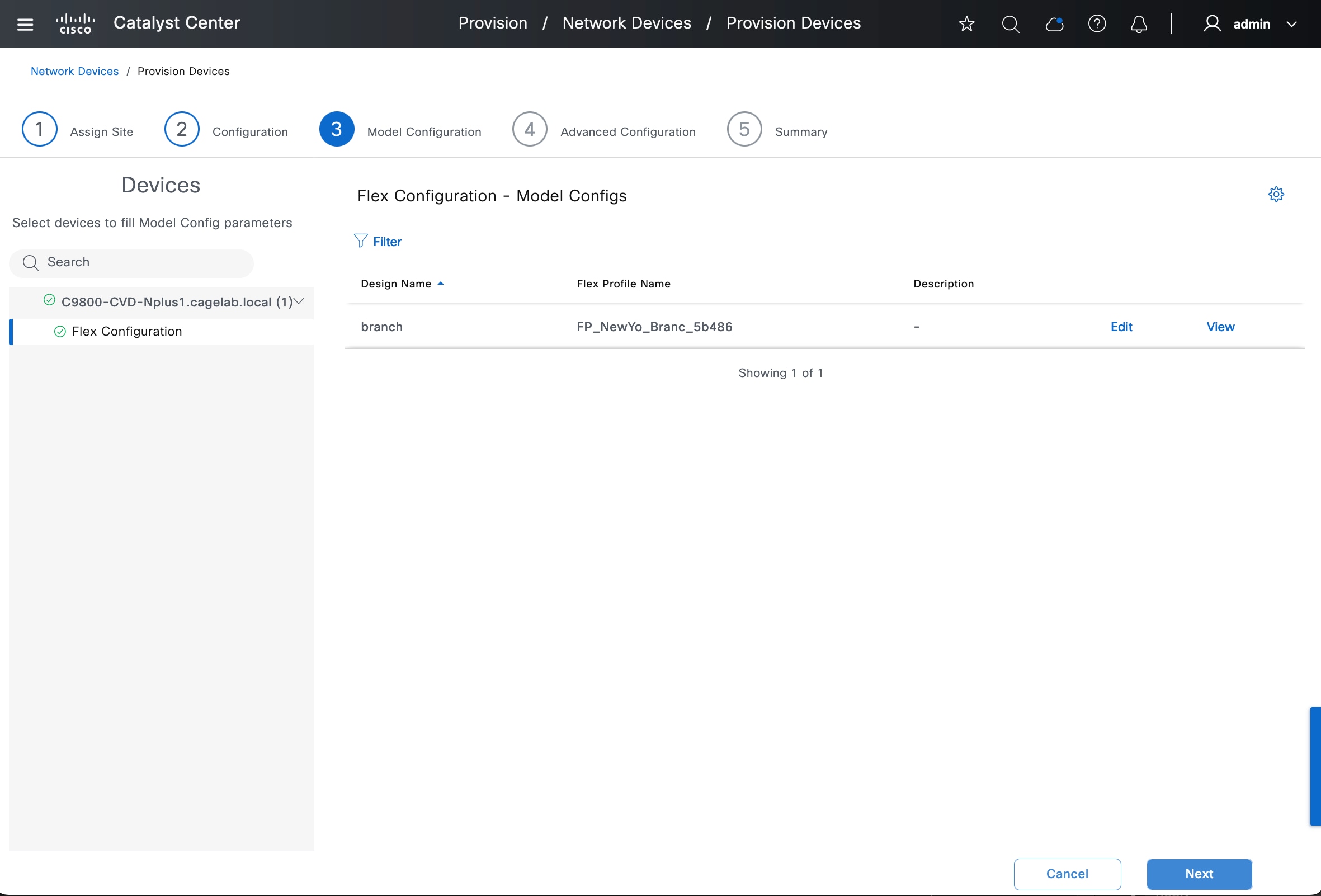Click the favorites star icon
Image resolution: width=1321 pixels, height=896 pixels.
click(x=966, y=24)
